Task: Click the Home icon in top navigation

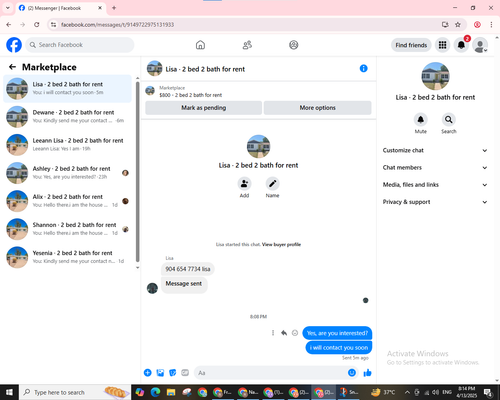Action: click(200, 45)
